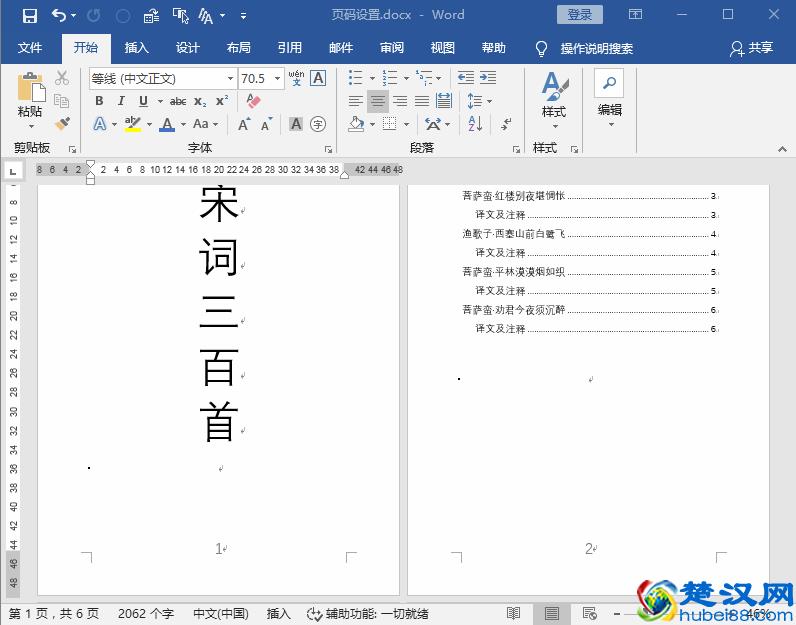
Task: Open the phonetic guide (wén) tool
Action: [296, 78]
